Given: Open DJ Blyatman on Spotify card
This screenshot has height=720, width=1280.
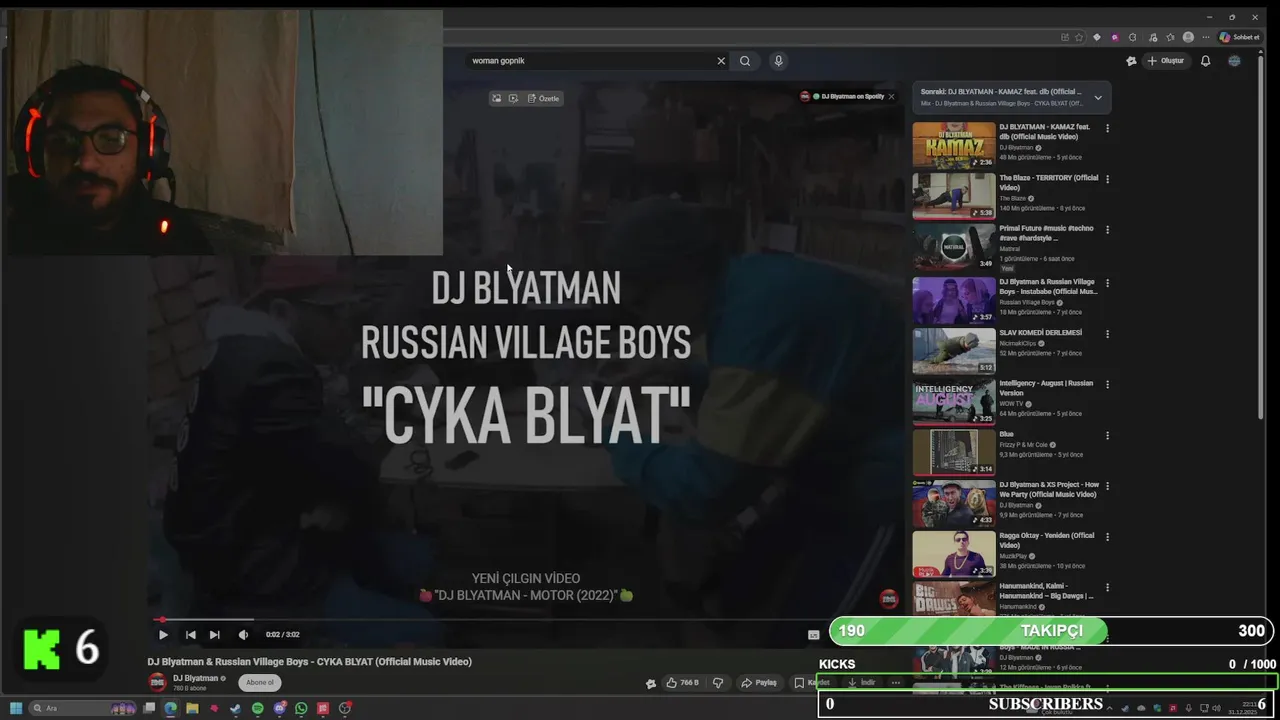Looking at the screenshot, I should 846,97.
